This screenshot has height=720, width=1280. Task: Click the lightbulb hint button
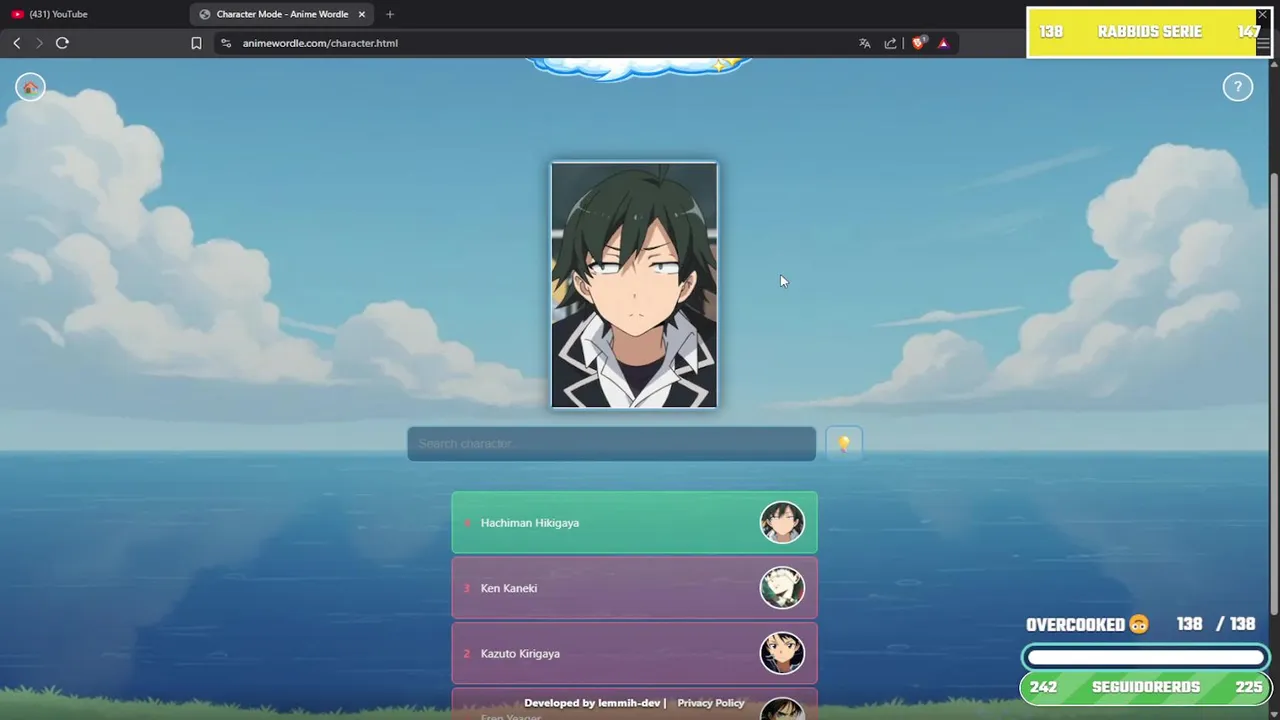pos(844,443)
